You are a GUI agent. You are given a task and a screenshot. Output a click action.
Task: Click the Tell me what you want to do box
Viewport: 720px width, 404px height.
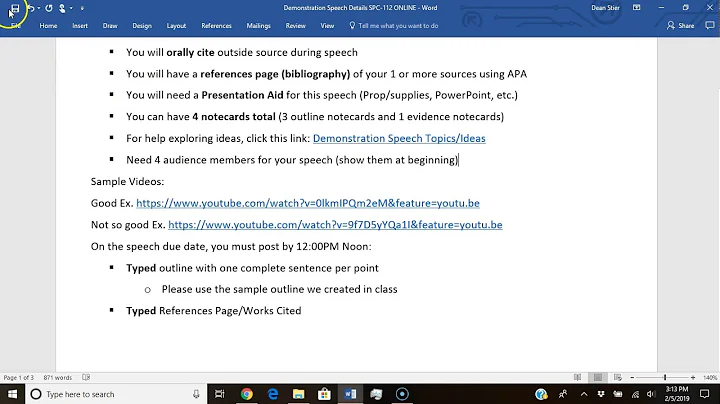pyautogui.click(x=394, y=26)
